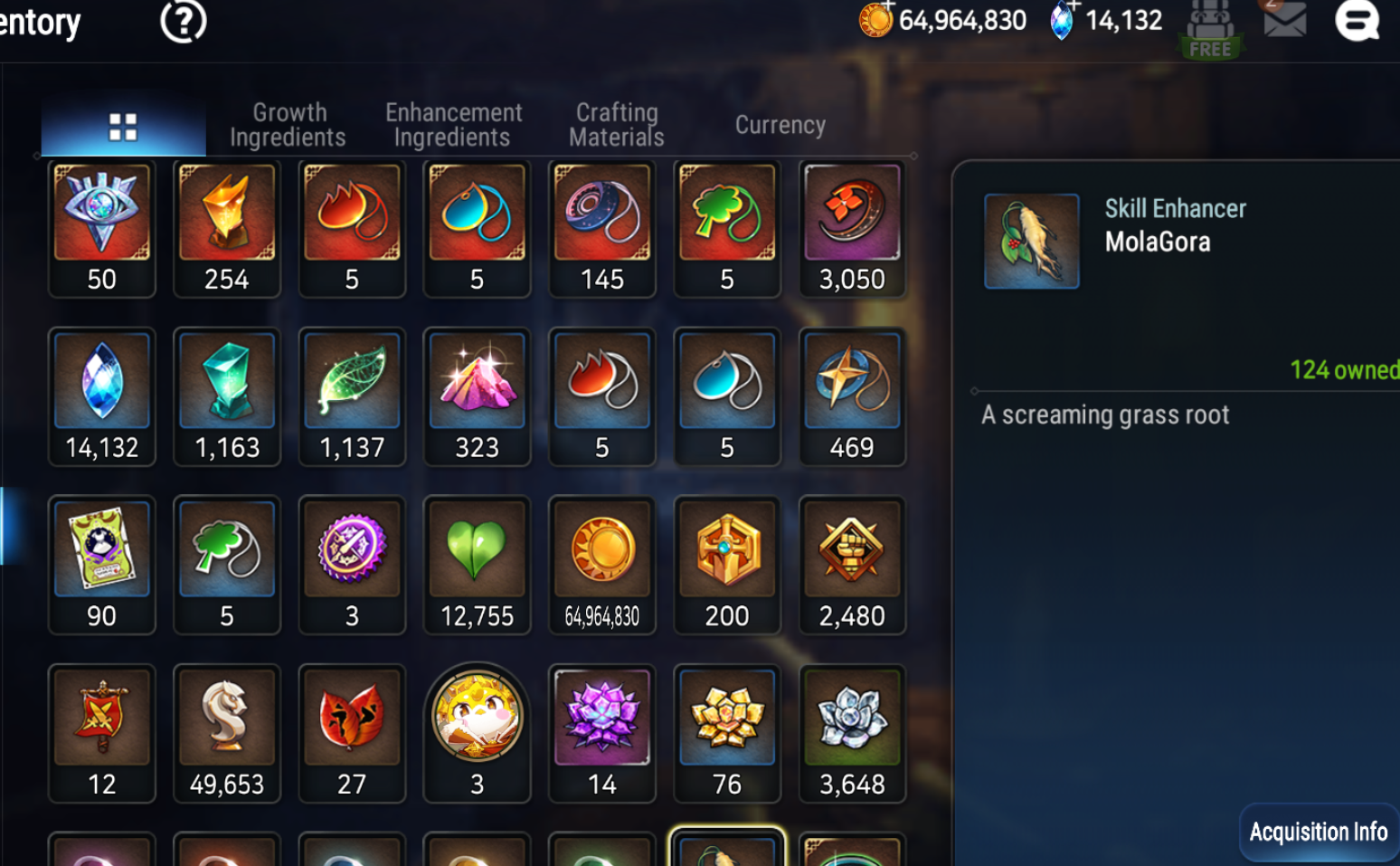The height and width of the screenshot is (866, 1400).
Task: Select the white knight chess piece item
Action: point(226,734)
